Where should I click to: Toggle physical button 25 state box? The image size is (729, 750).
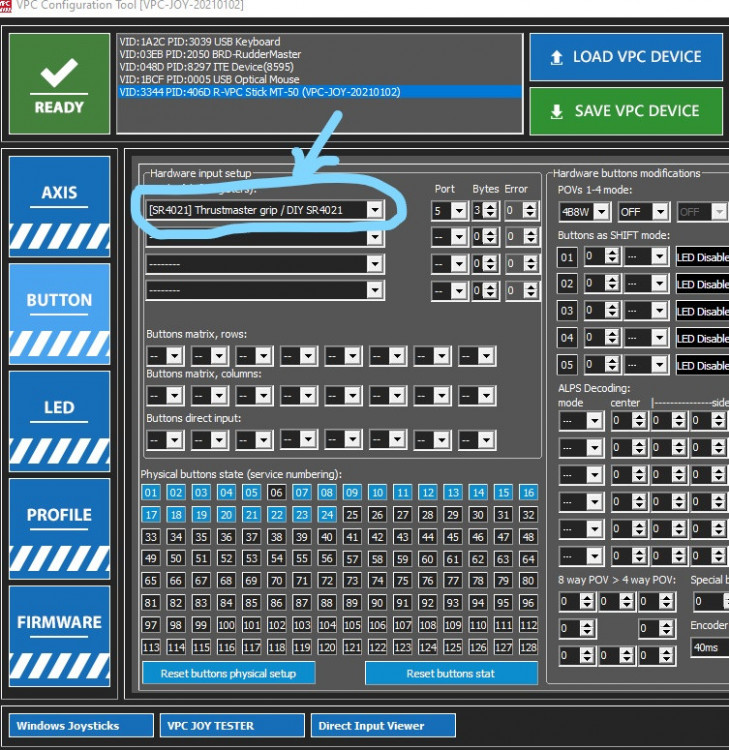(x=352, y=514)
